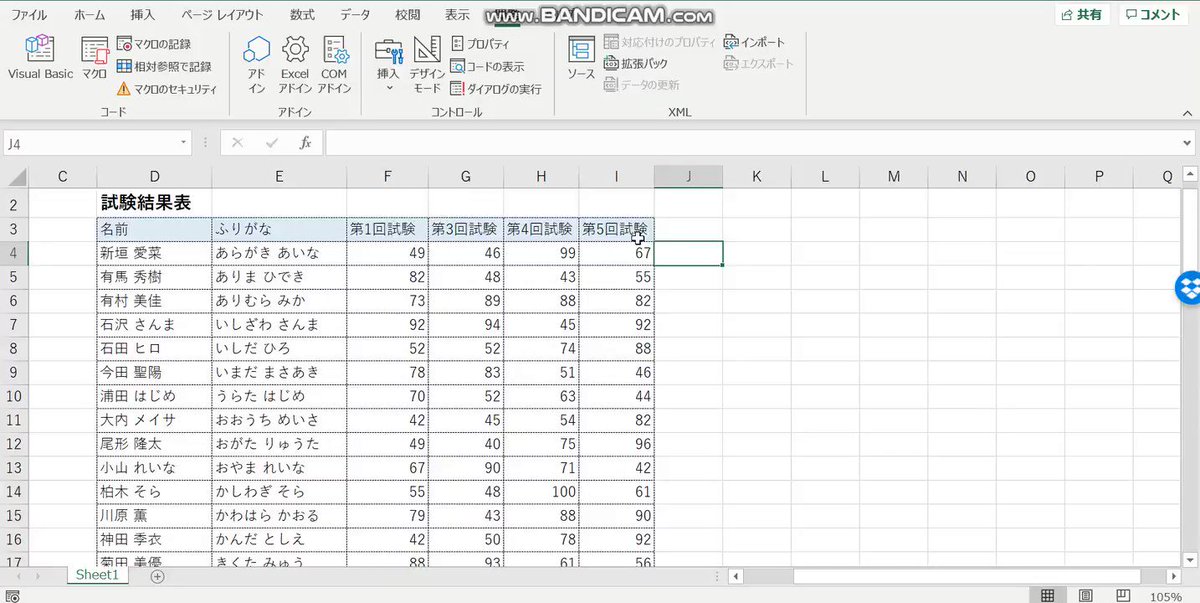This screenshot has height=603, width=1200.
Task: Select column header D
Action: [x=155, y=177]
